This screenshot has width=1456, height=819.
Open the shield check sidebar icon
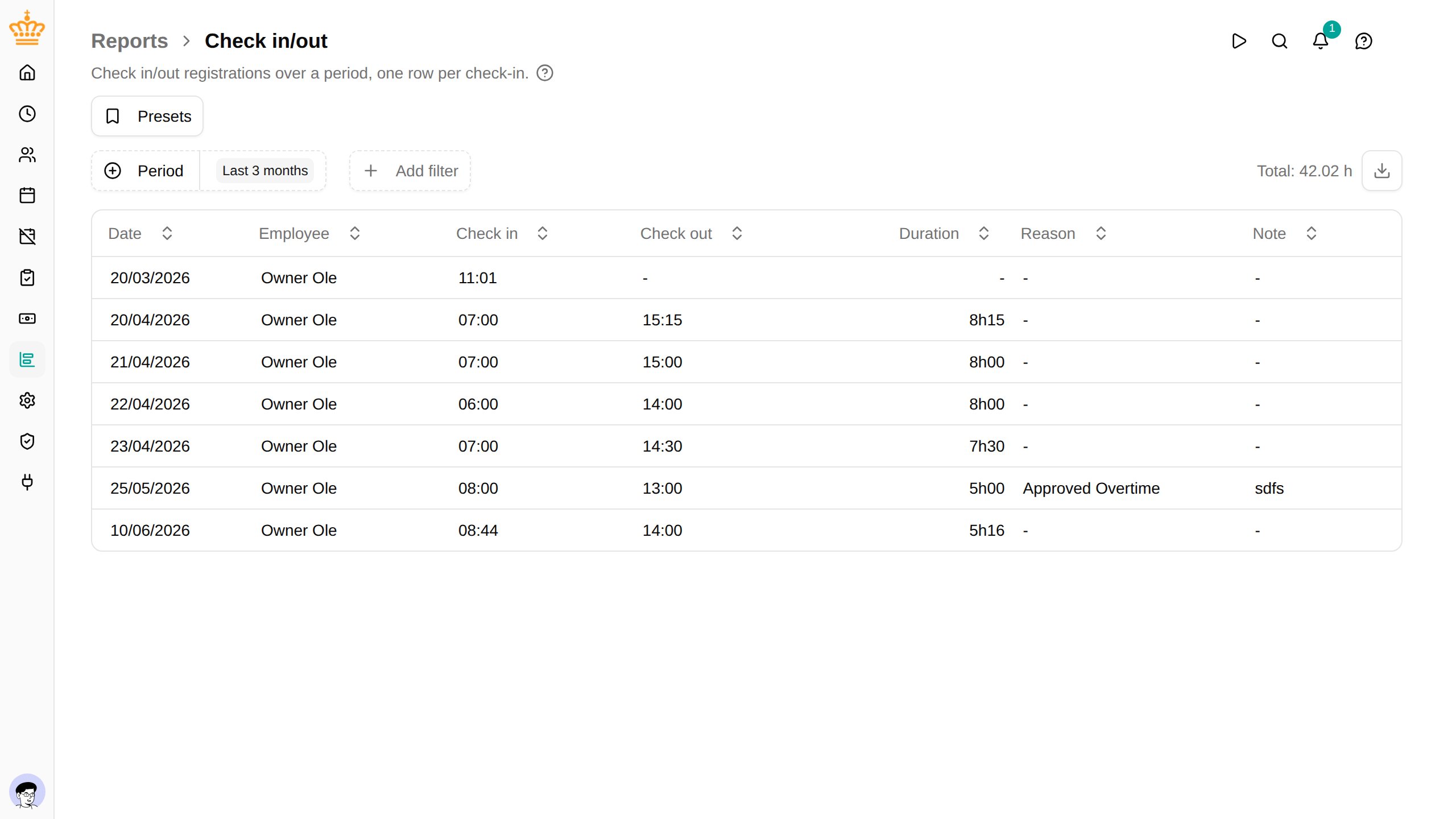coord(27,441)
